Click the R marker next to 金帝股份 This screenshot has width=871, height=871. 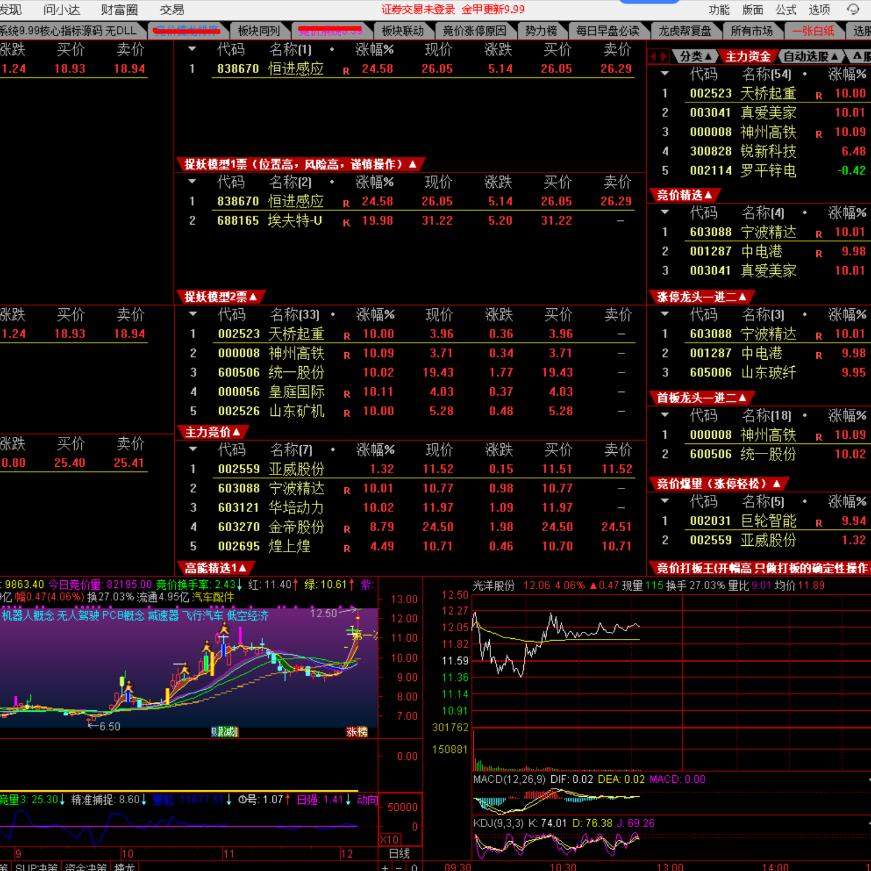pos(347,529)
